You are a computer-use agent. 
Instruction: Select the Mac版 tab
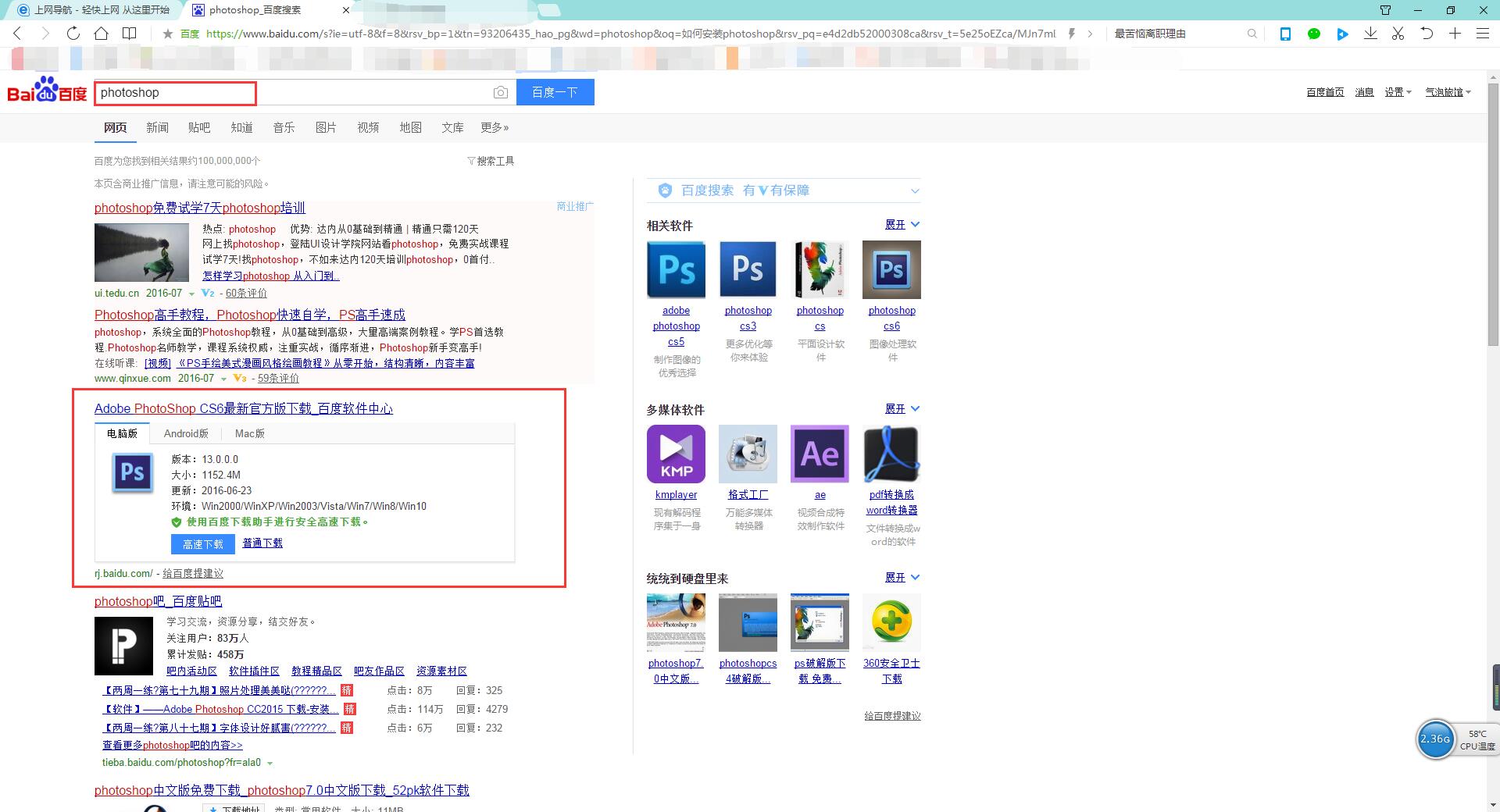[x=250, y=433]
